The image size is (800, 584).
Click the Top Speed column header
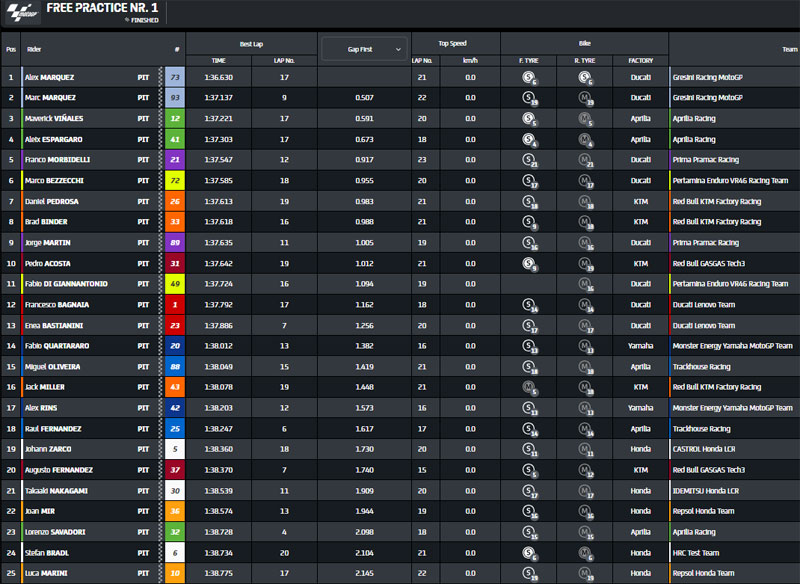click(x=451, y=44)
